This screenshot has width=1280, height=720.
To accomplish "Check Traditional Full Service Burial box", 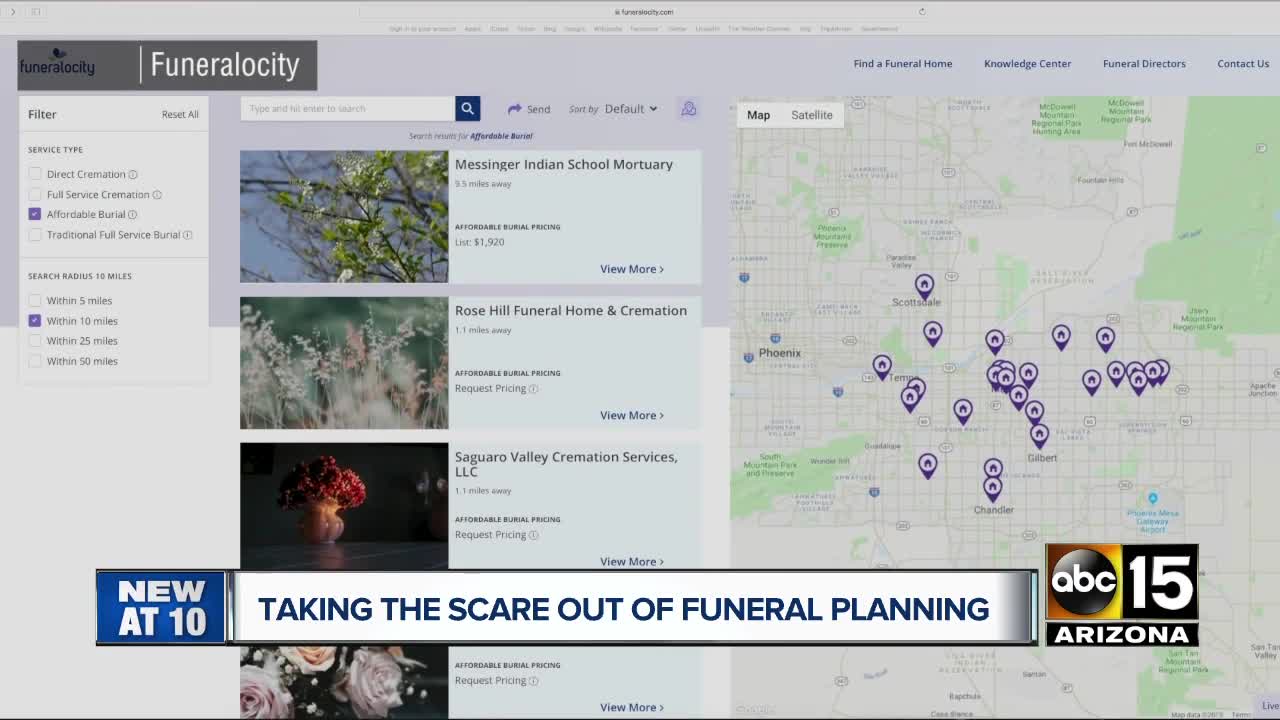I will [35, 235].
